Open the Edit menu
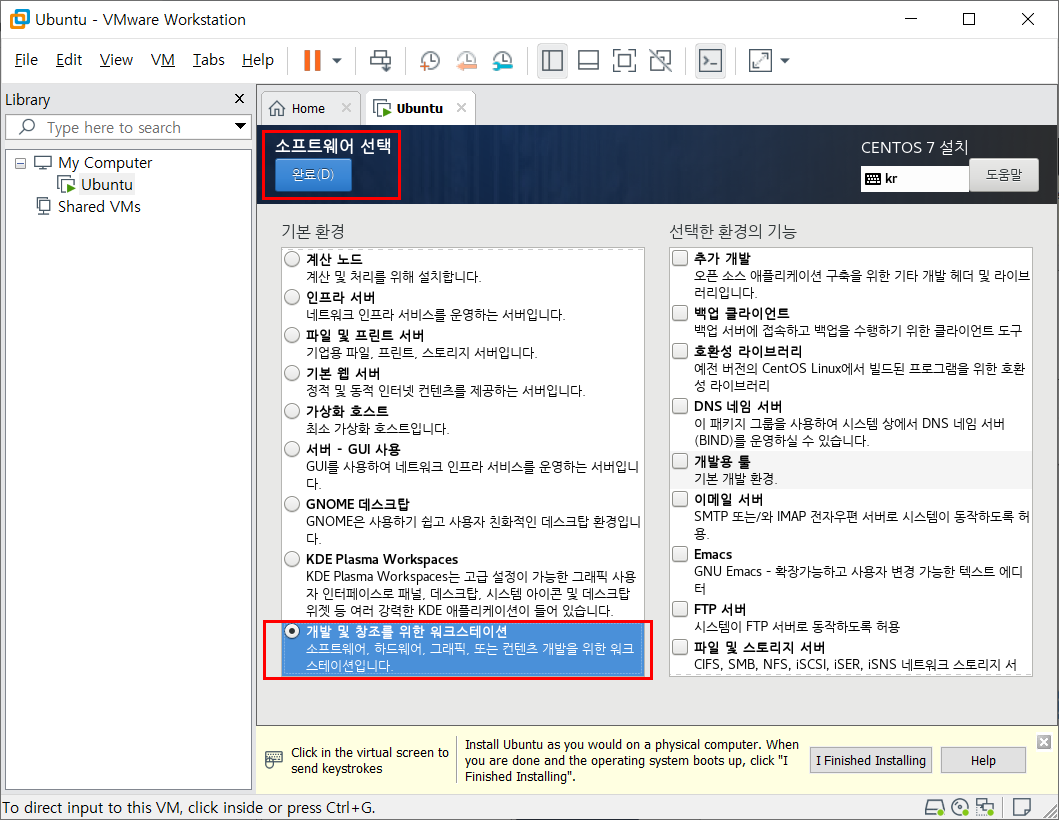The height and width of the screenshot is (820, 1059). click(x=69, y=59)
